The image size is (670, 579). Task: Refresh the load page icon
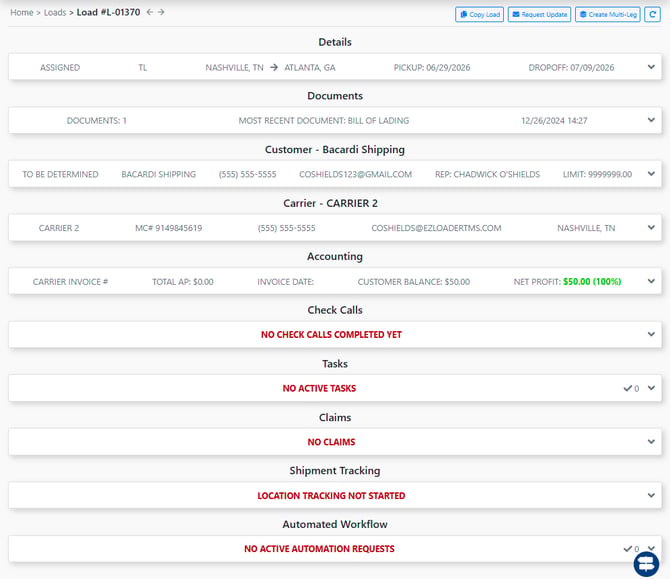[652, 14]
